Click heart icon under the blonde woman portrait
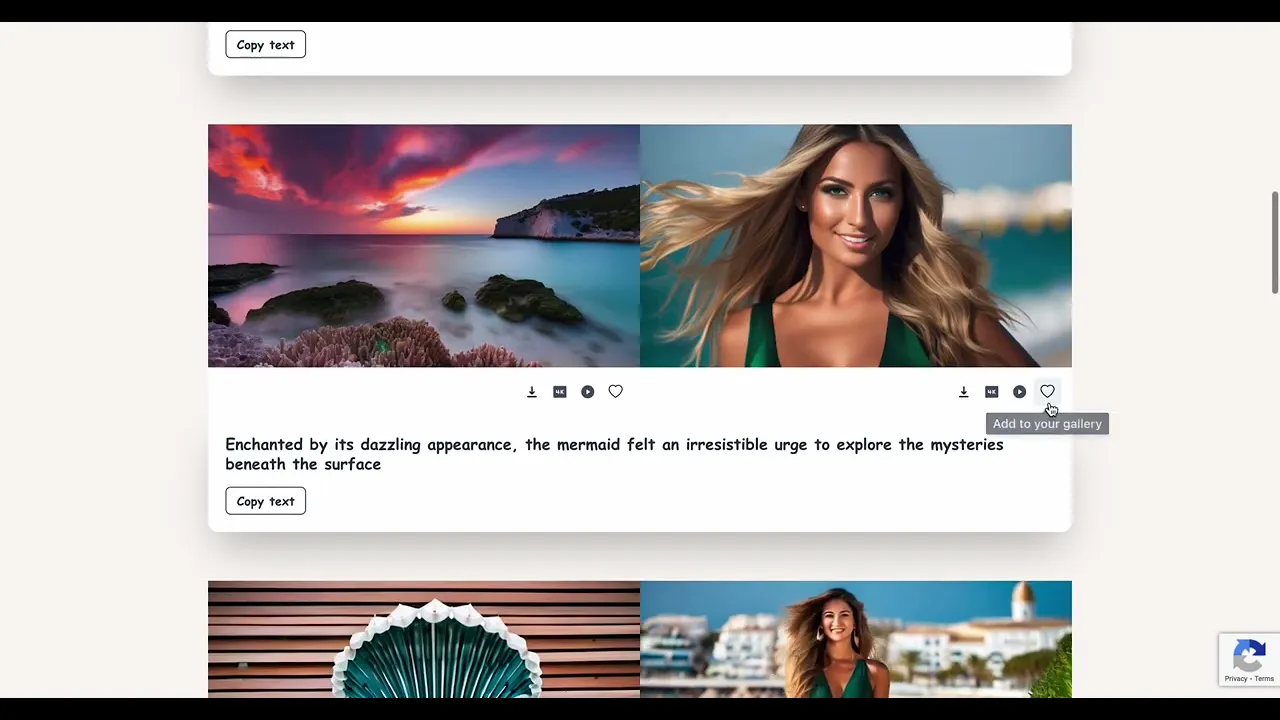1280x720 pixels. [x=1047, y=392]
